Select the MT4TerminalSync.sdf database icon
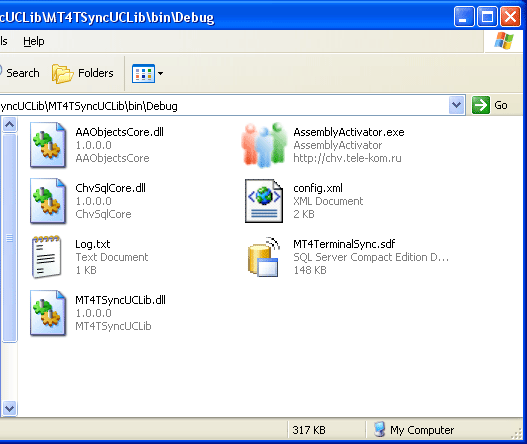This screenshot has width=527, height=444. pos(264,257)
